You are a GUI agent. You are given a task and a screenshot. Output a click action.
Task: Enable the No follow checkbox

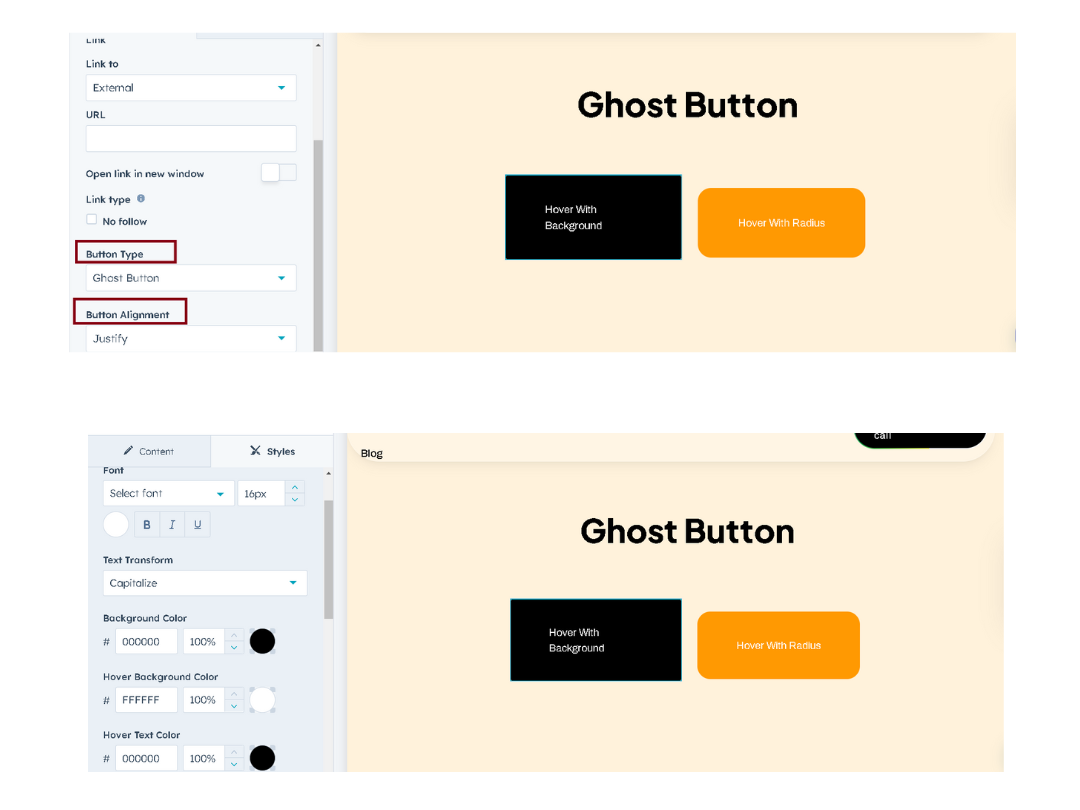click(x=90, y=220)
